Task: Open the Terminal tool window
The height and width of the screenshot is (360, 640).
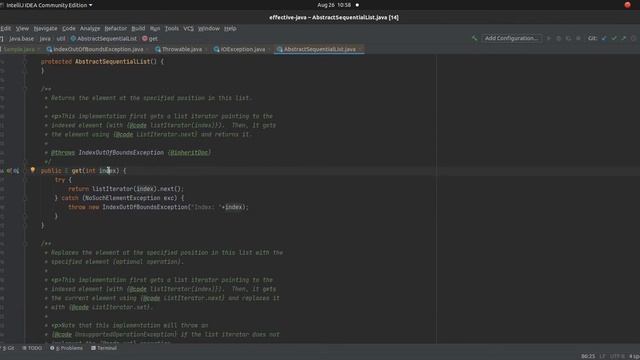Action: (x=104, y=348)
